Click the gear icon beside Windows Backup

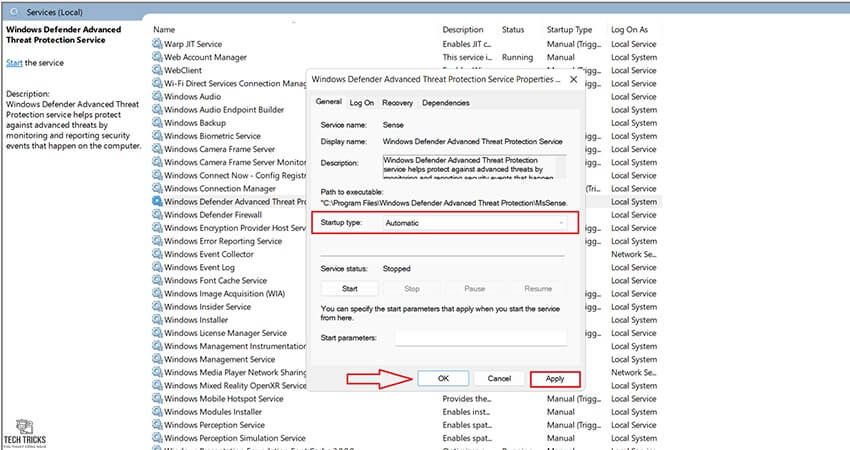click(x=157, y=123)
